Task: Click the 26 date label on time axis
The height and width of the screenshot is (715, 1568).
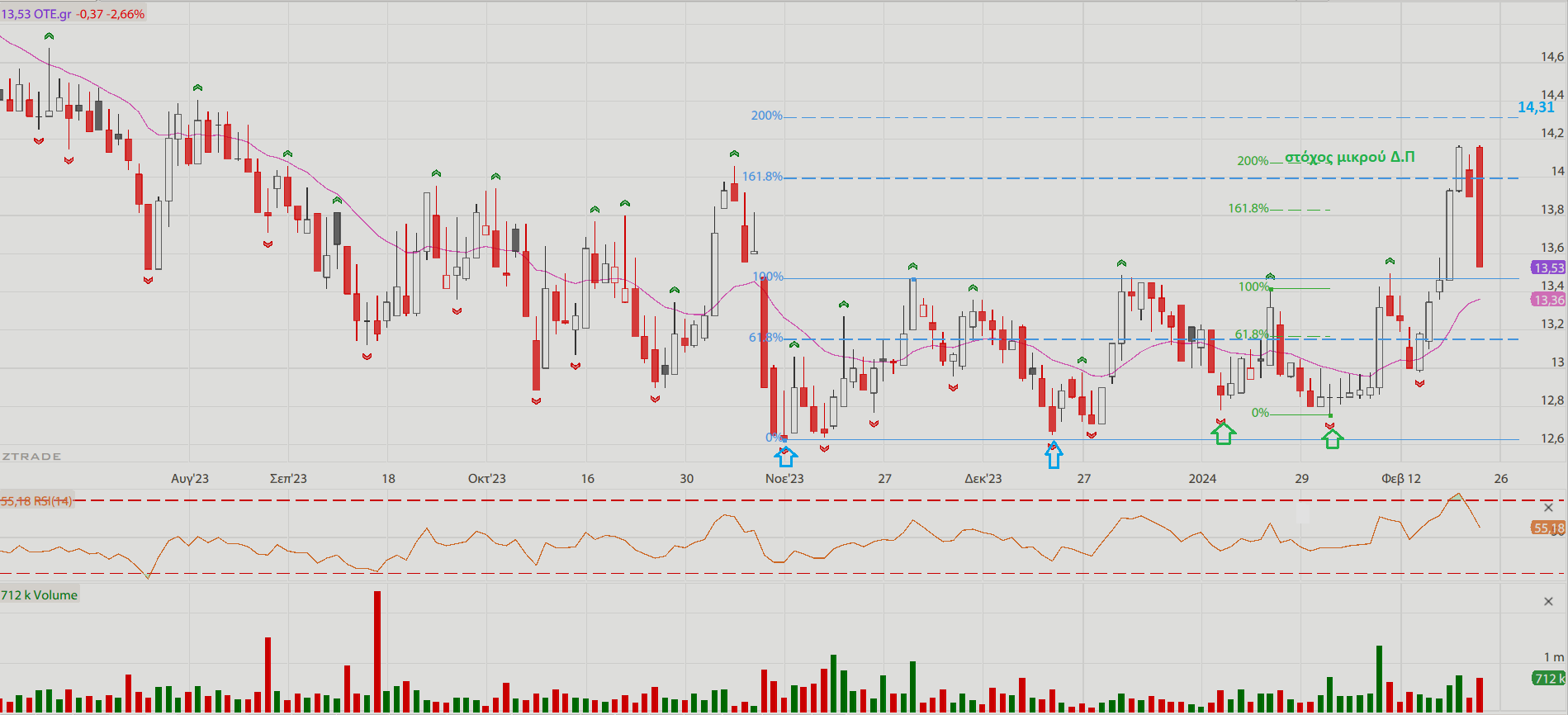Action: click(1501, 479)
